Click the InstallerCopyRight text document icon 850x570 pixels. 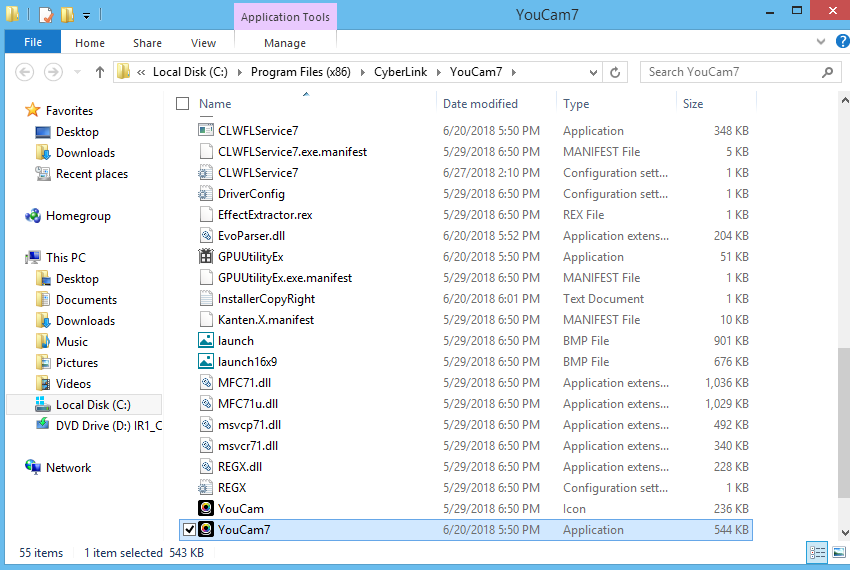click(x=205, y=298)
